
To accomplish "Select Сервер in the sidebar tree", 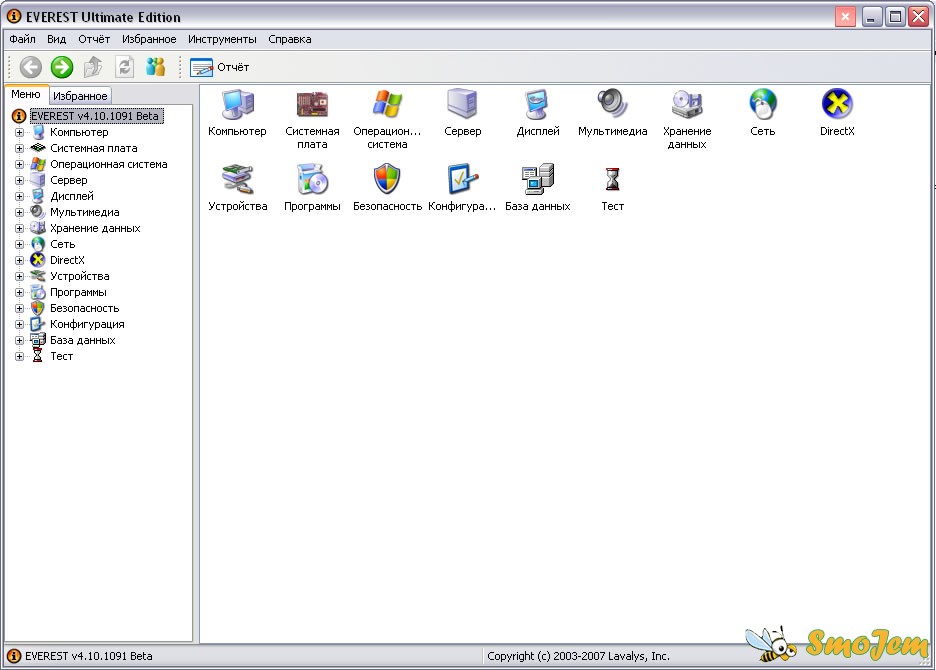I will coord(69,180).
